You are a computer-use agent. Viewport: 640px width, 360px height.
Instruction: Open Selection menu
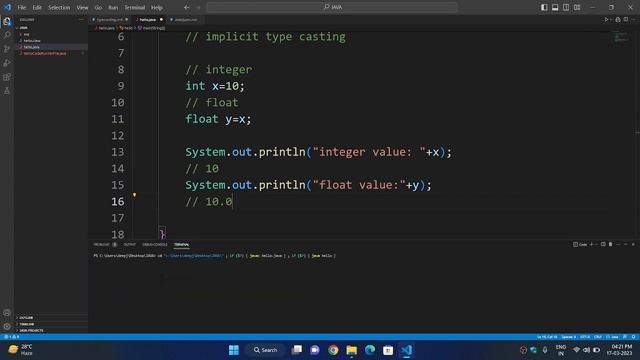click(x=59, y=7)
